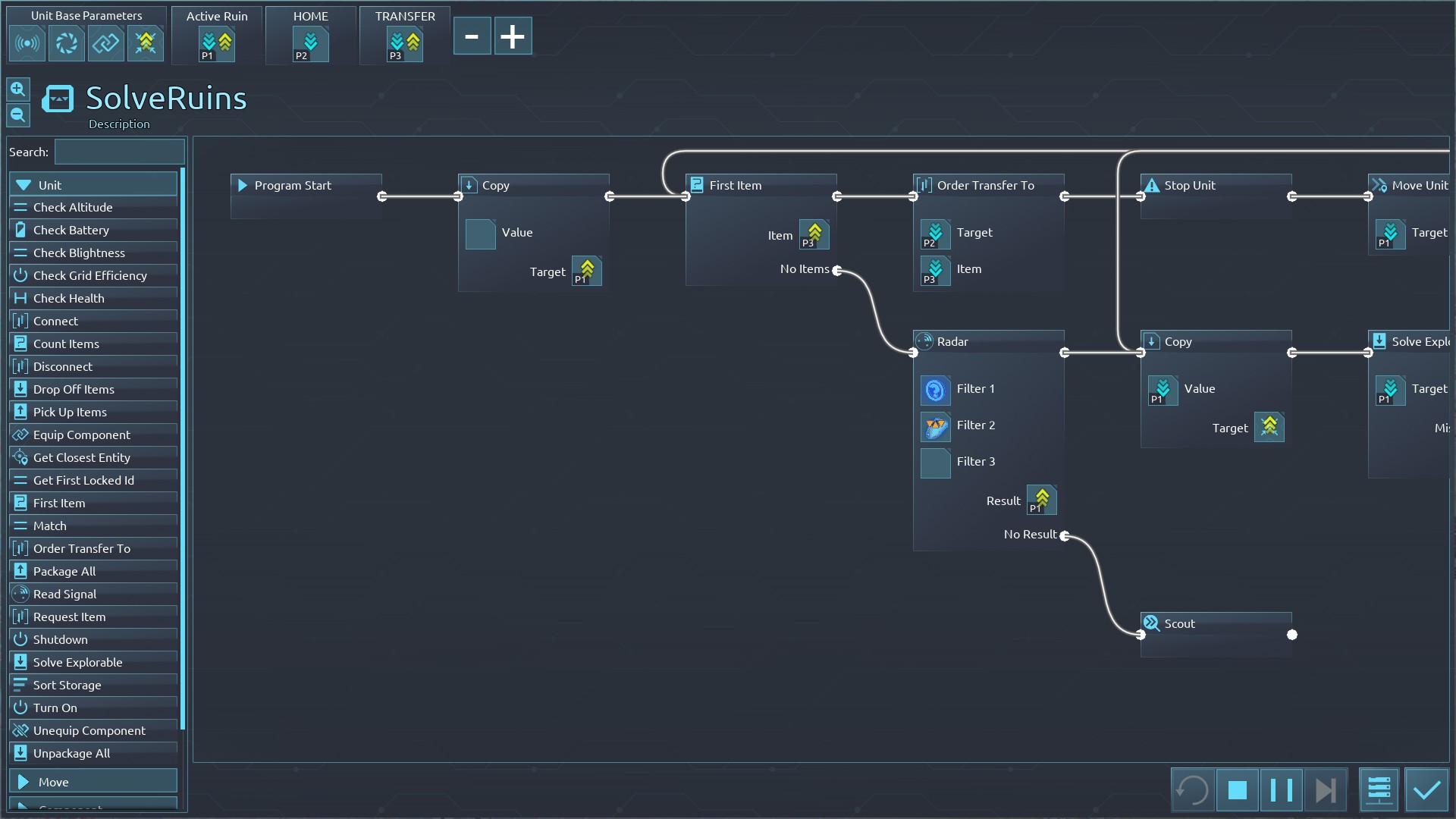Click the P2 parameter icon under HOME
This screenshot has width=1456, height=819.
310,45
